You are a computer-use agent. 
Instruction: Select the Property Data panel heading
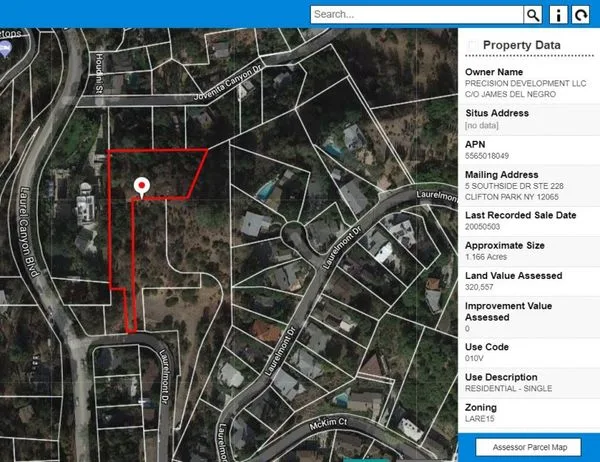point(522,45)
